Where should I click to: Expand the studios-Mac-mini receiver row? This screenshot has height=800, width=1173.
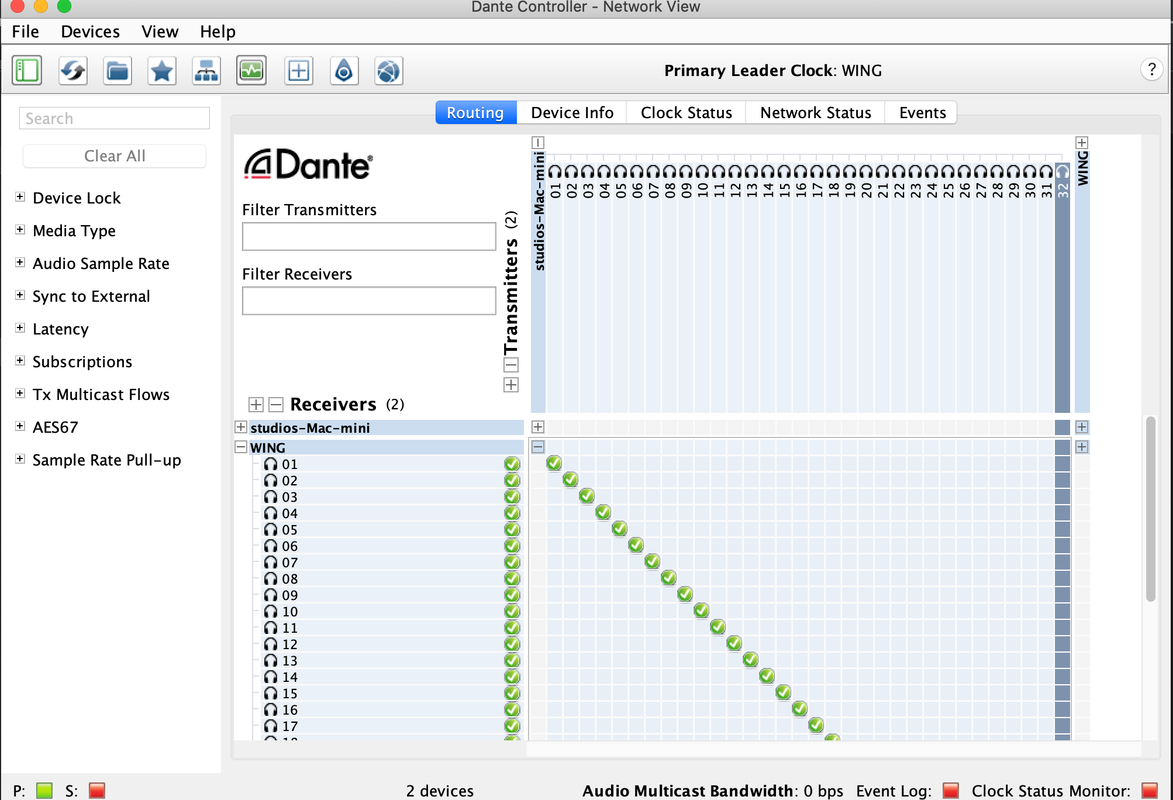point(241,427)
